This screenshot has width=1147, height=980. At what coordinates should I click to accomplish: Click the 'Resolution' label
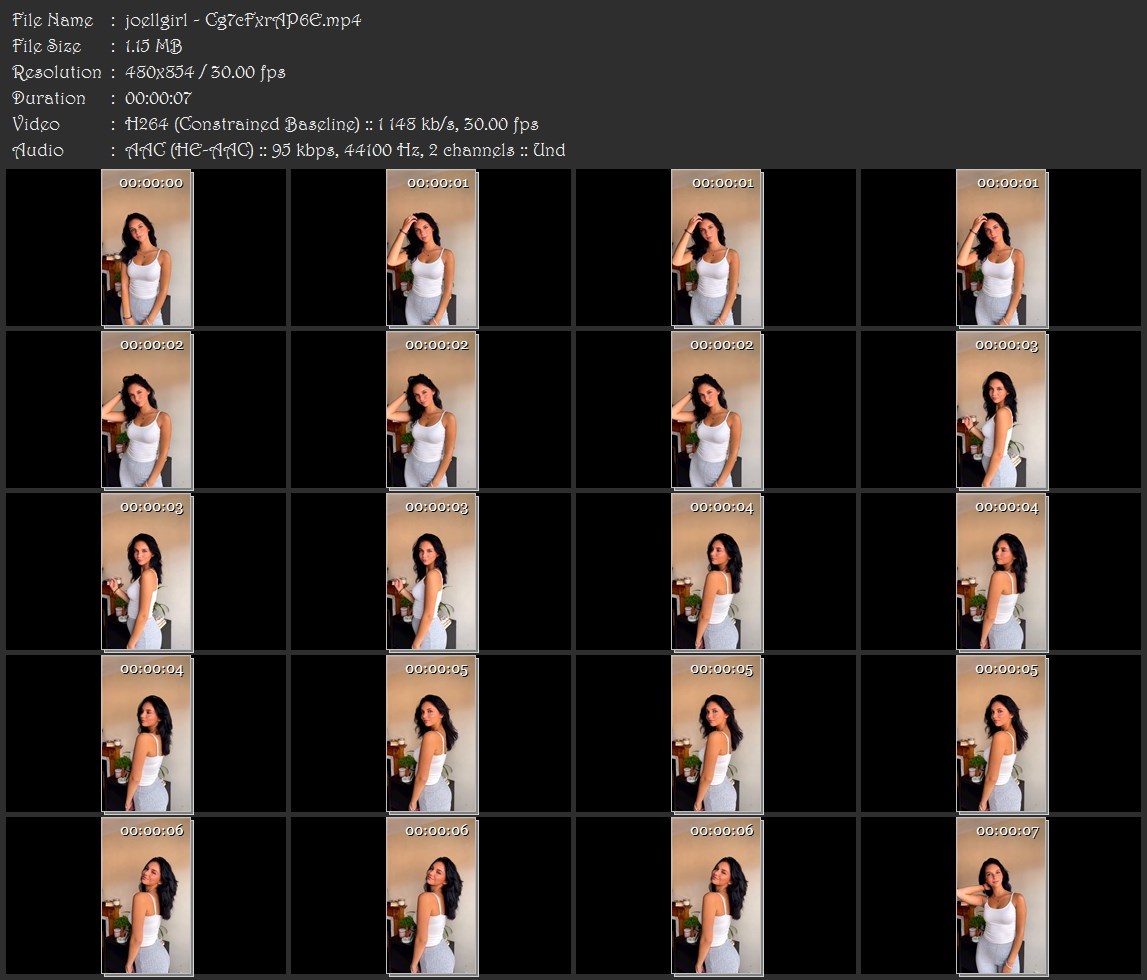(x=56, y=72)
